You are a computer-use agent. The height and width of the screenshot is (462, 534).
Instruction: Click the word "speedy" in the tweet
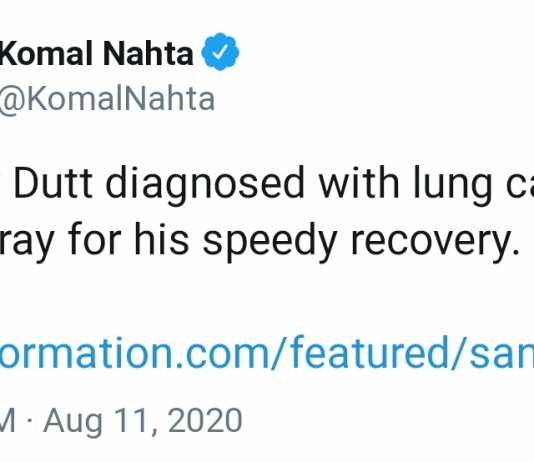(x=270, y=240)
